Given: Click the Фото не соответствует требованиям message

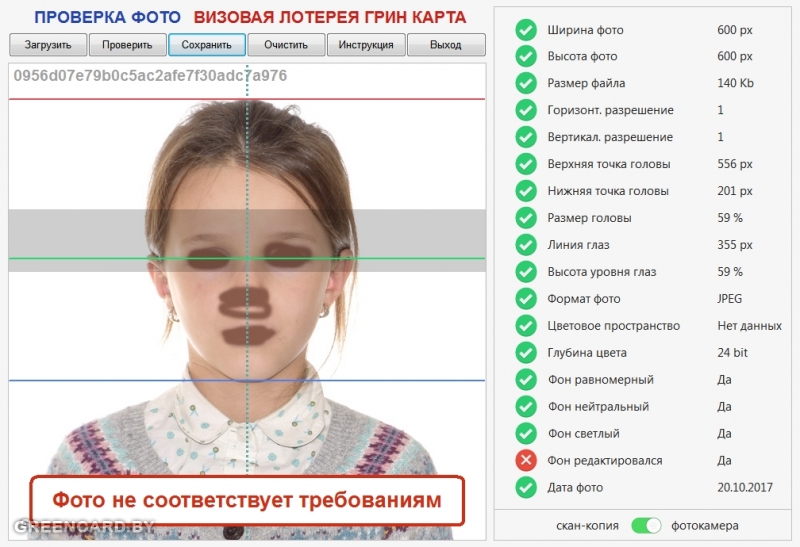Looking at the screenshot, I should tap(247, 500).
